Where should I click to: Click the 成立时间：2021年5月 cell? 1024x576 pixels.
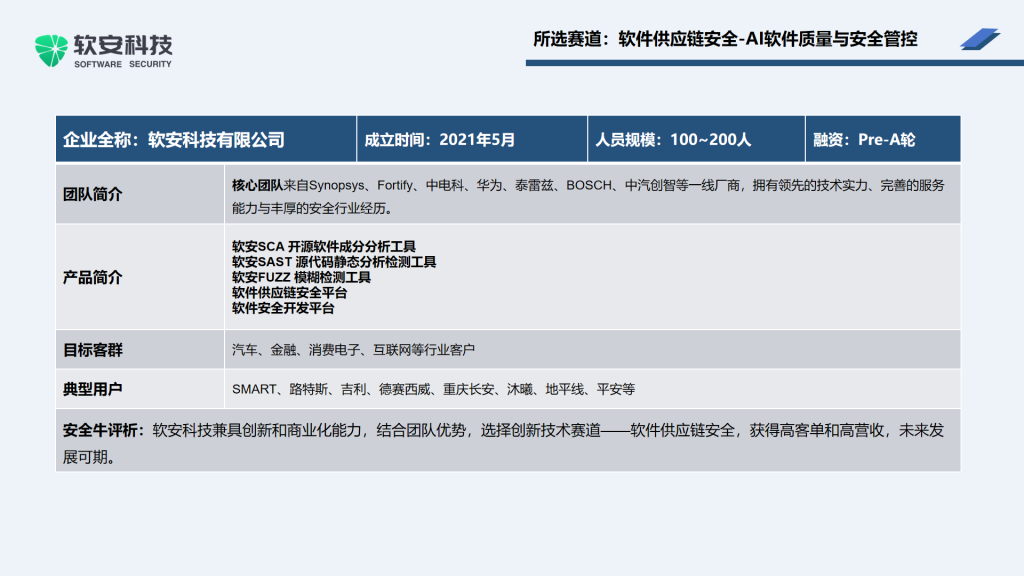click(x=472, y=139)
